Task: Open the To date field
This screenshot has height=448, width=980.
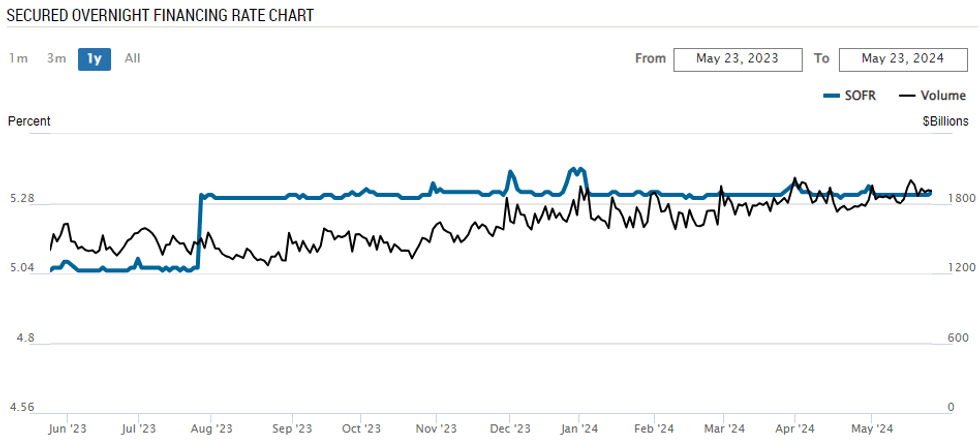Action: 902,58
